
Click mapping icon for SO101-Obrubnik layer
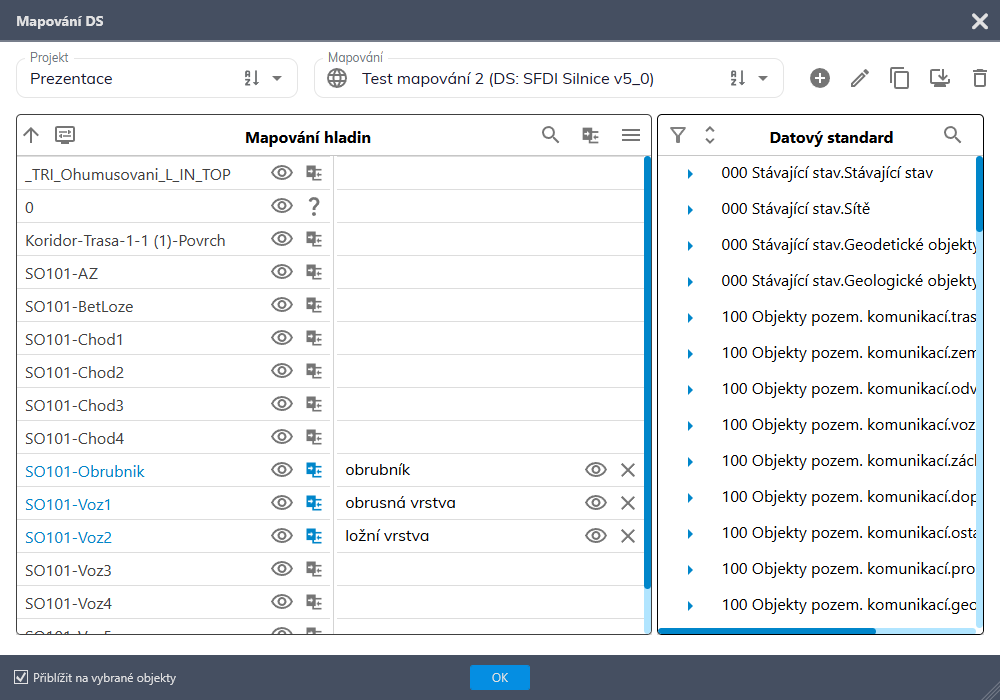coord(314,470)
